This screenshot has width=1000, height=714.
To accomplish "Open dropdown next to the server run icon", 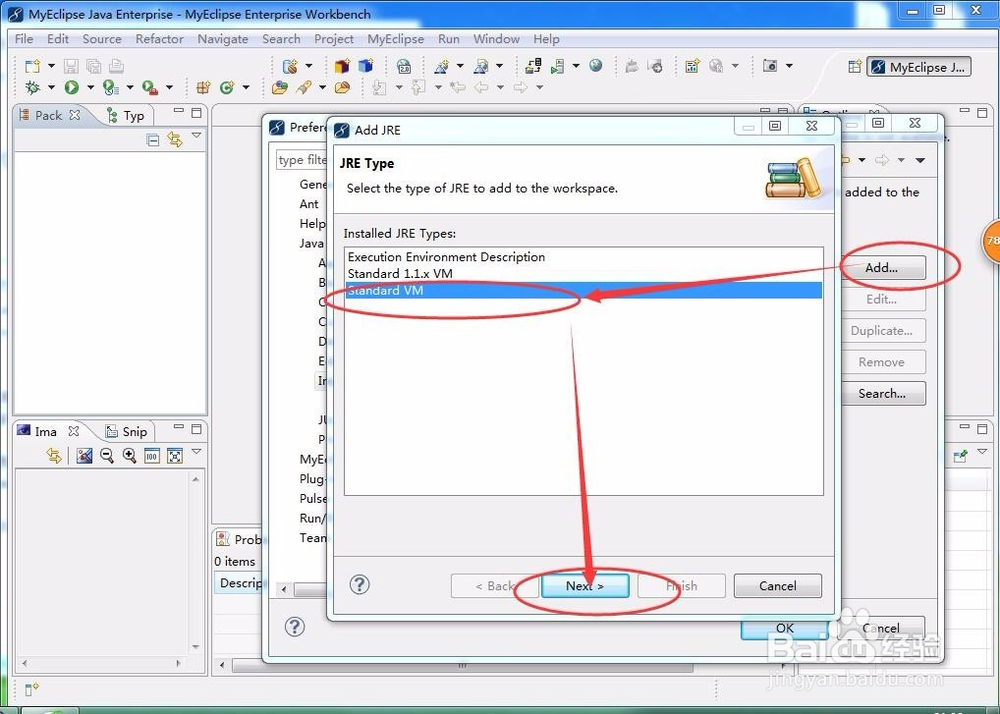I will click(576, 66).
